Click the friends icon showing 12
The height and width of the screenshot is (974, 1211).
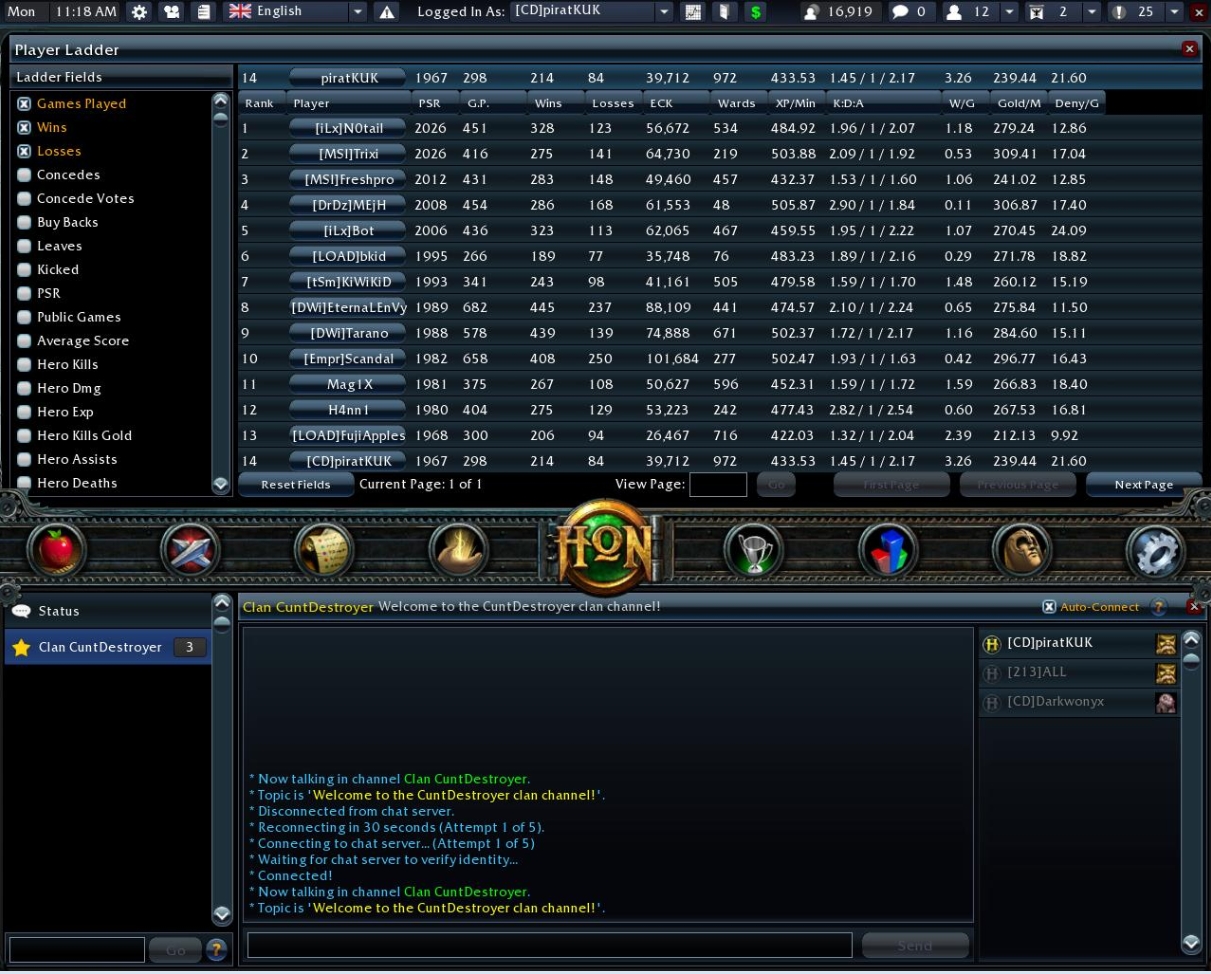(x=954, y=12)
